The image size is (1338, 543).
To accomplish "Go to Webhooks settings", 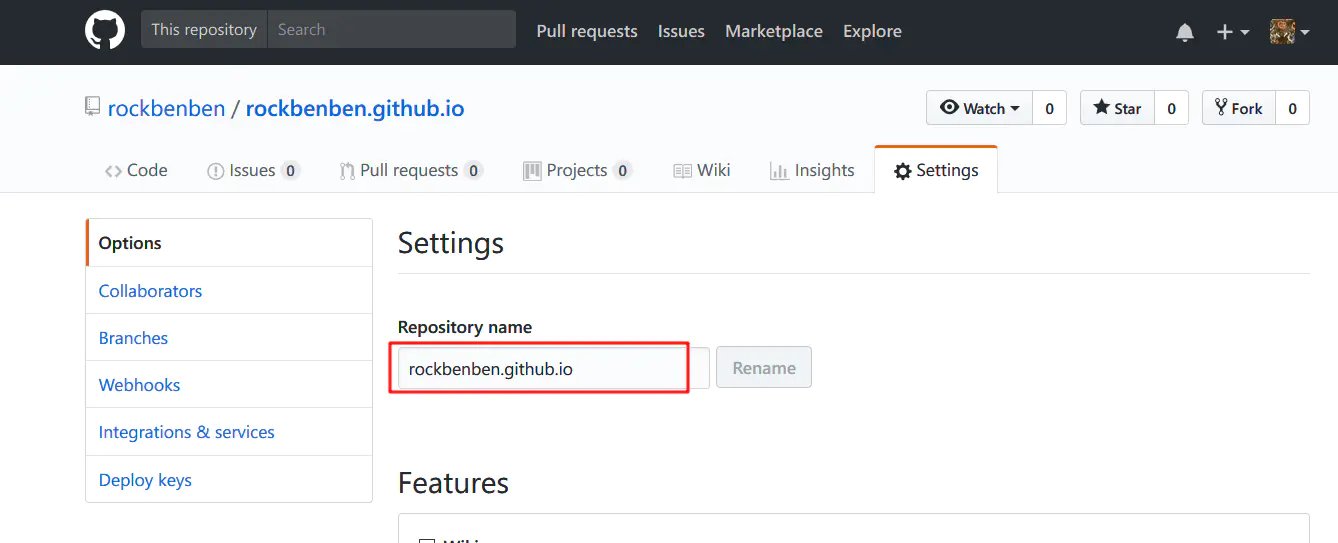I will [139, 385].
